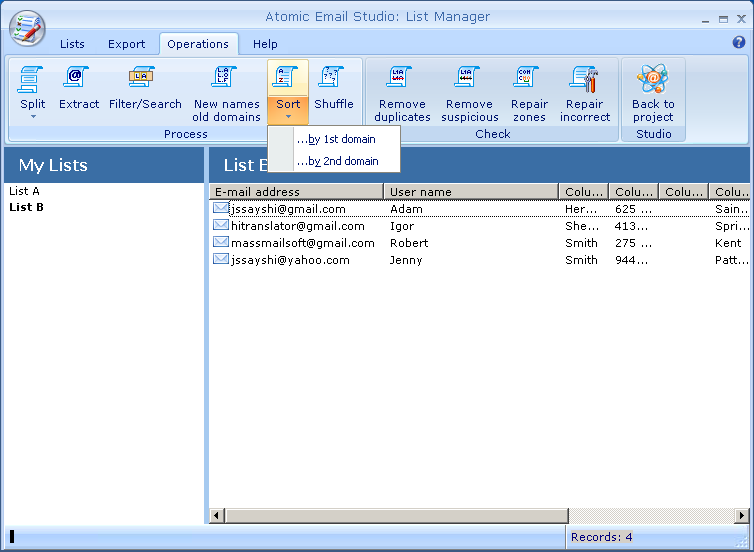Image resolution: width=754 pixels, height=552 pixels.
Task: Click the User name column header
Action: [x=471, y=191]
